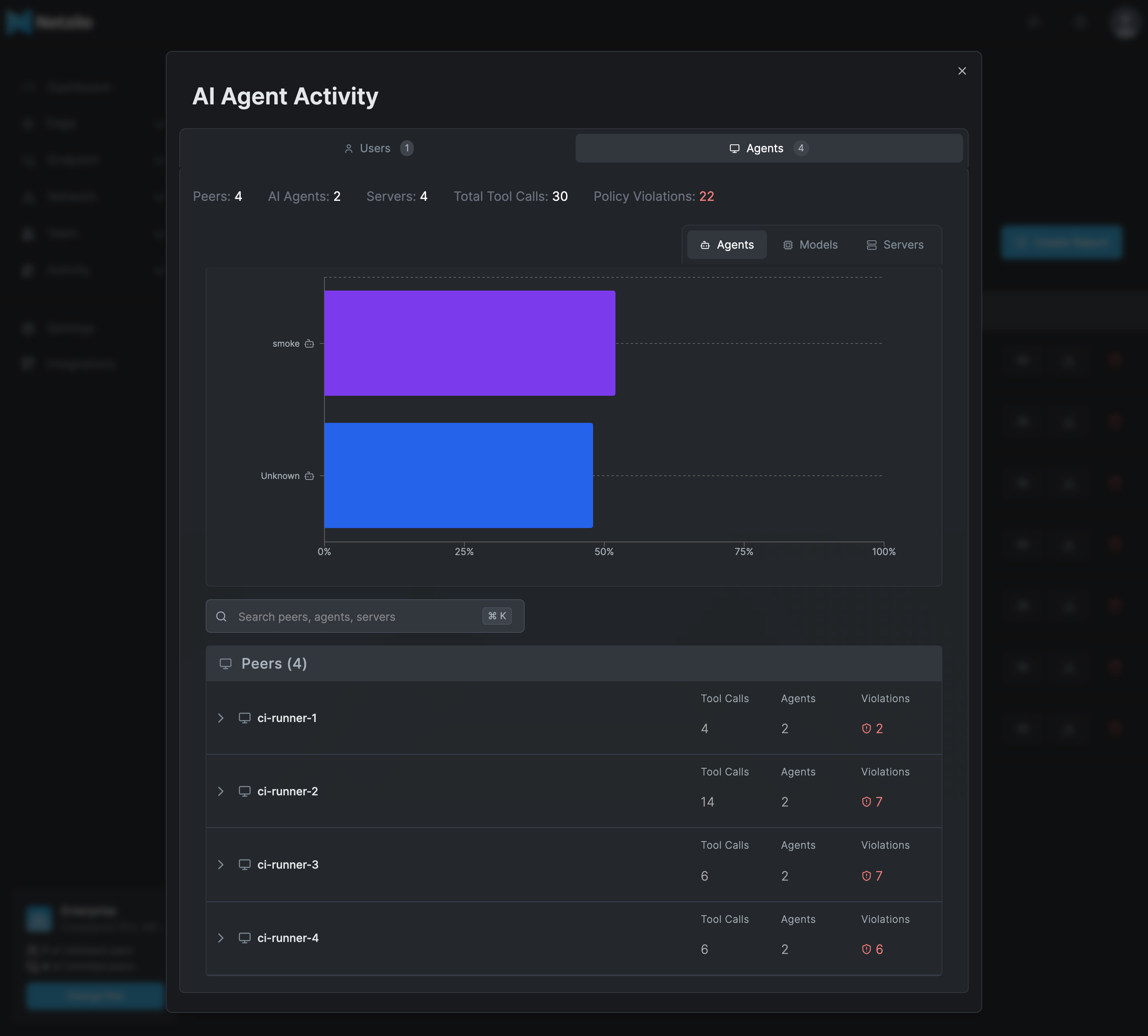Close the AI Agent Activity dialog

coord(962,71)
